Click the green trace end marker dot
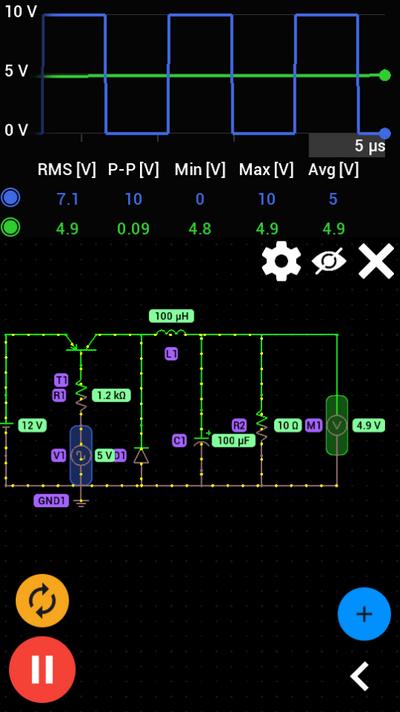The image size is (400, 712). (385, 75)
